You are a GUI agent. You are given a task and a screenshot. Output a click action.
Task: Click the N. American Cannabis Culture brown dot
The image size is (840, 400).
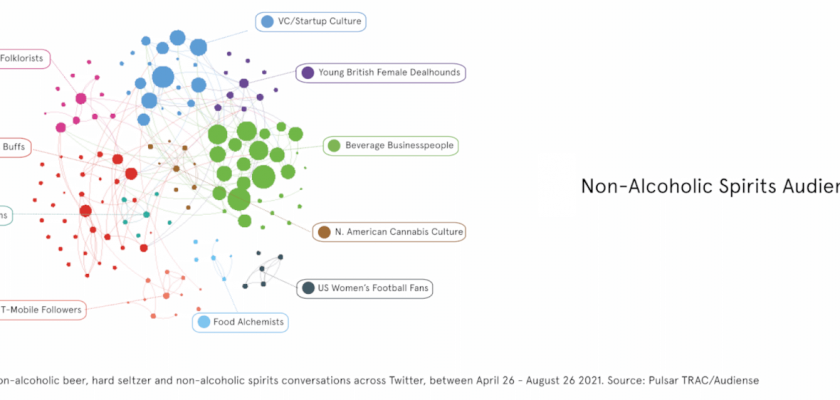323,233
